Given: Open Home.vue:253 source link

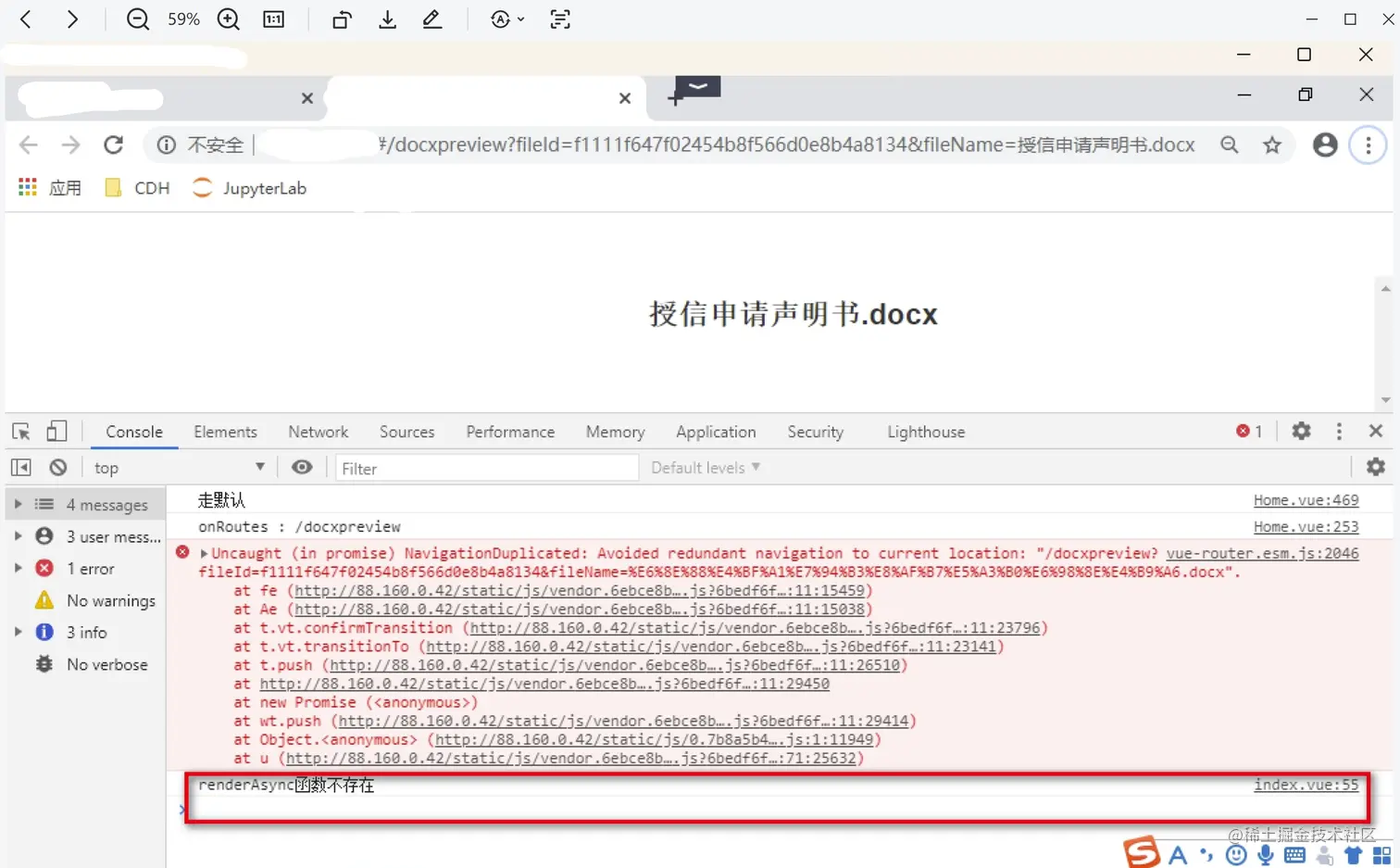Looking at the screenshot, I should pos(1306,526).
